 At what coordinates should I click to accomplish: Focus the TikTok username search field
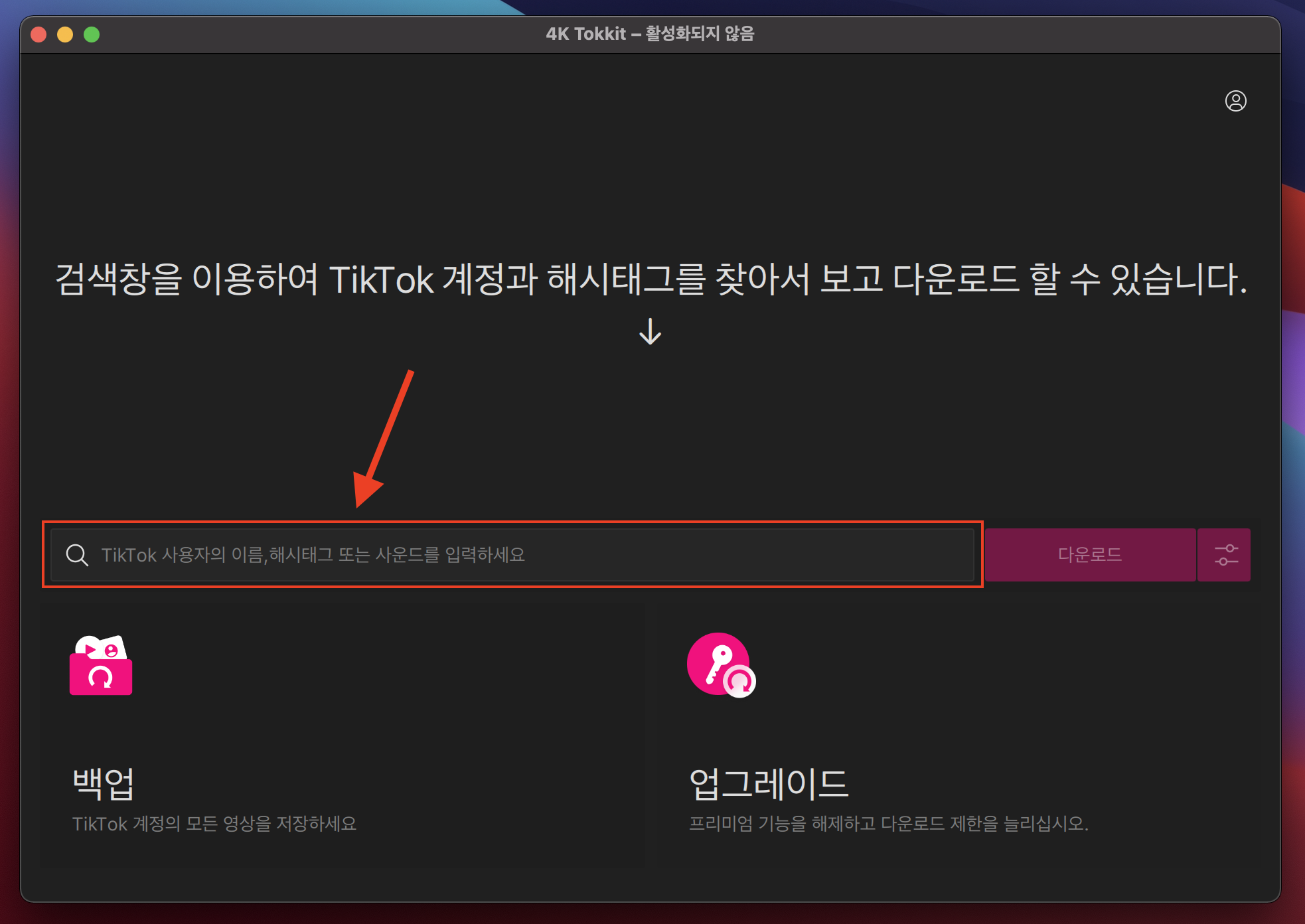click(531, 555)
